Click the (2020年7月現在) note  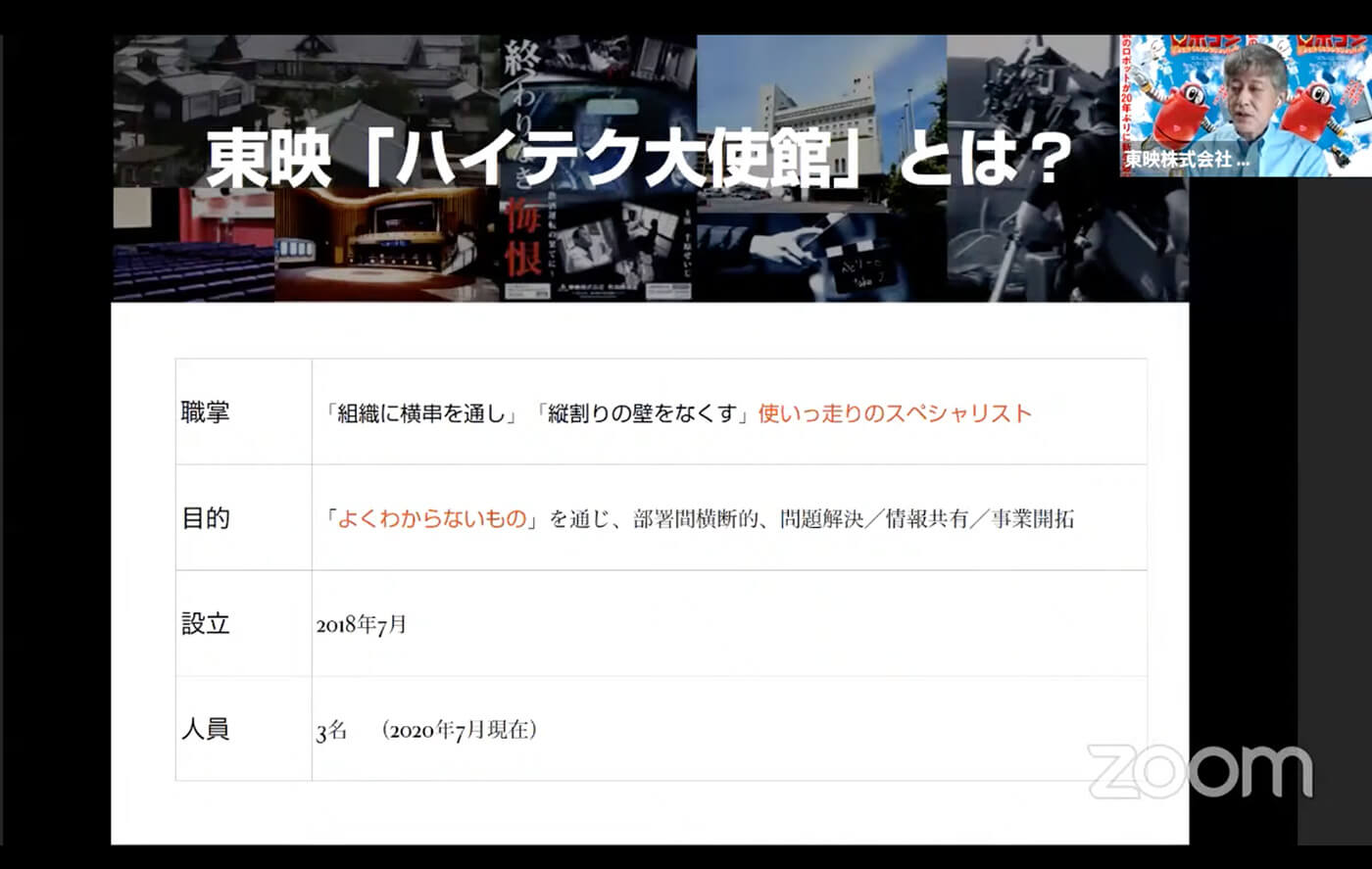[460, 730]
